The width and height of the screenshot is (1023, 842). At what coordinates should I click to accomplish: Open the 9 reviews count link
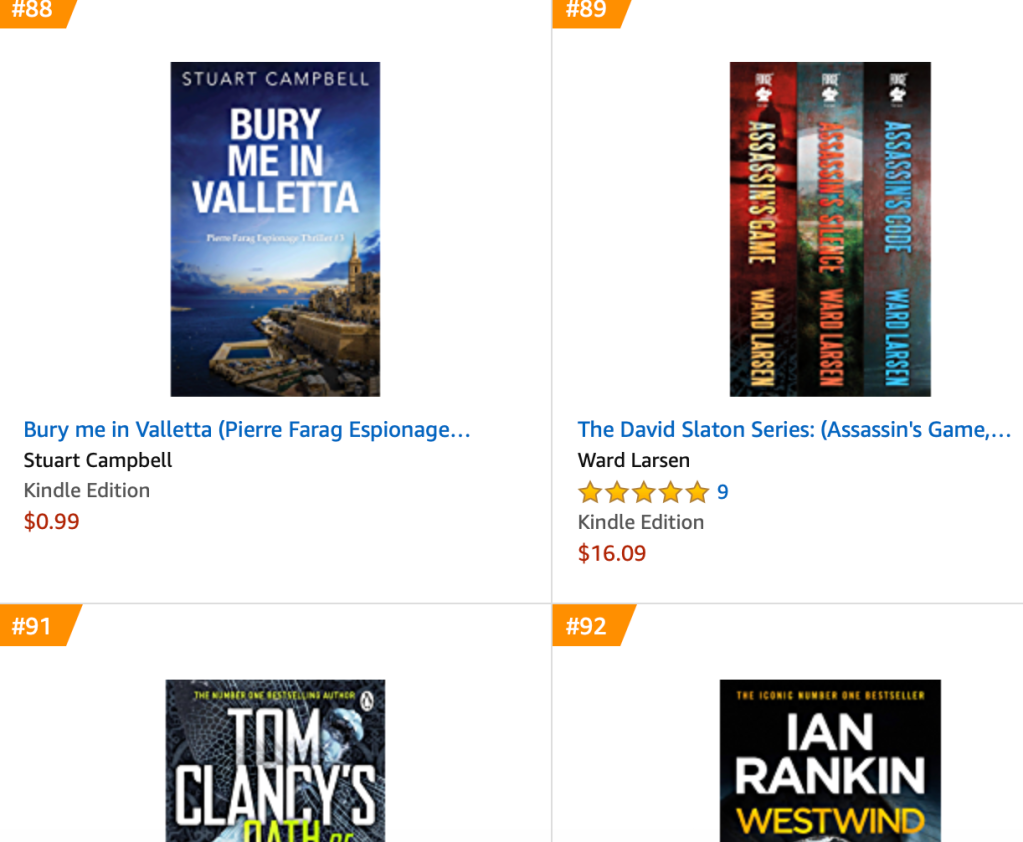tap(722, 492)
